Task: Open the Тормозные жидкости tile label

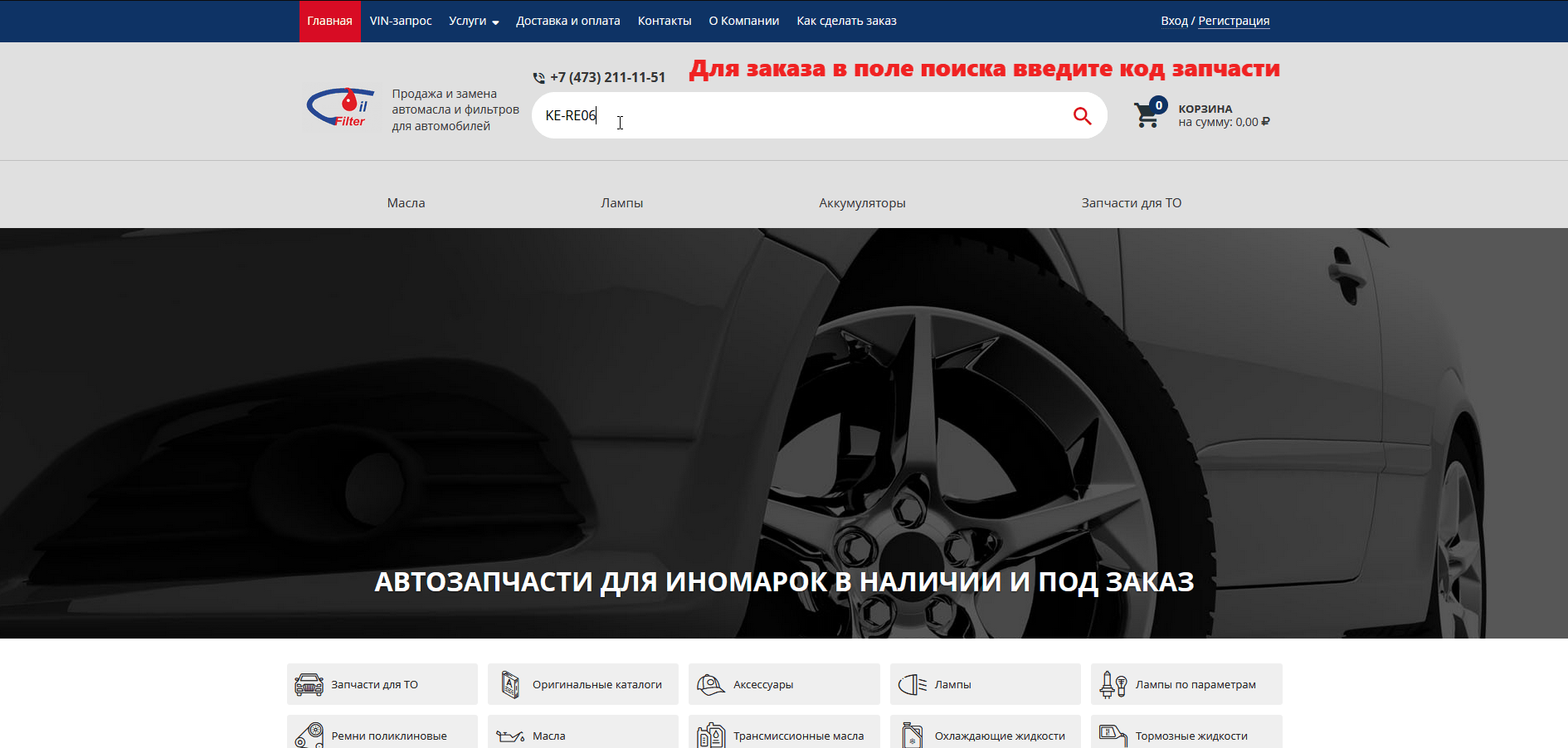Action: pos(1191,736)
